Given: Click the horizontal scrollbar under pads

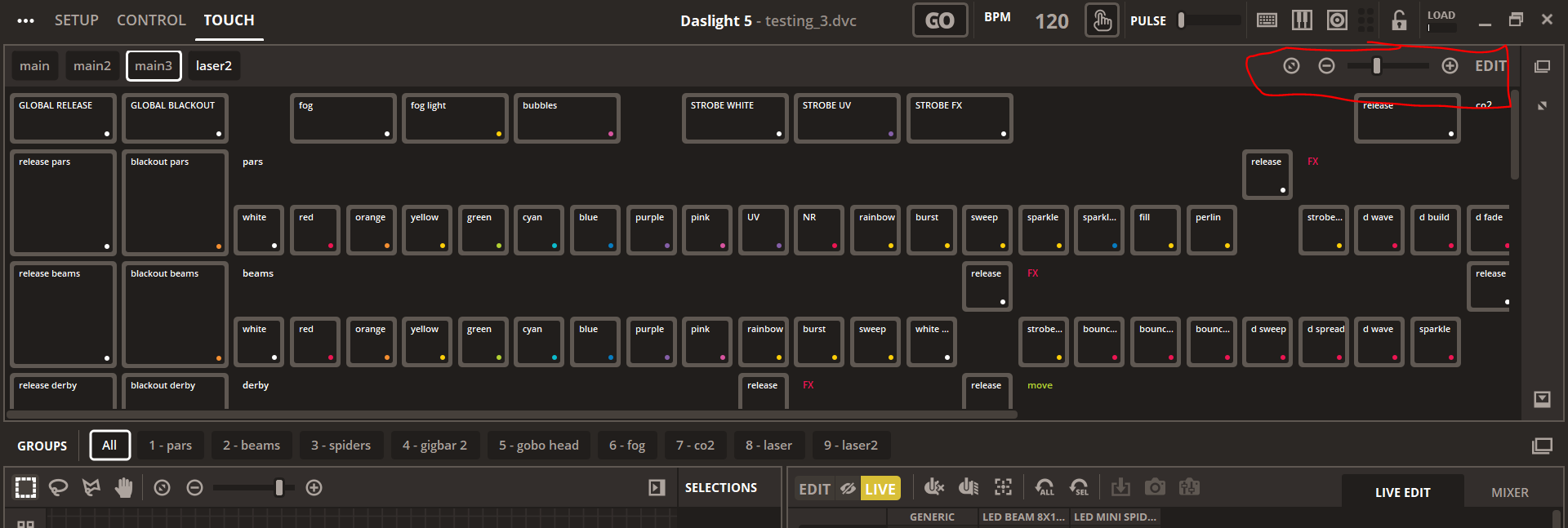Looking at the screenshot, I should click(x=511, y=415).
